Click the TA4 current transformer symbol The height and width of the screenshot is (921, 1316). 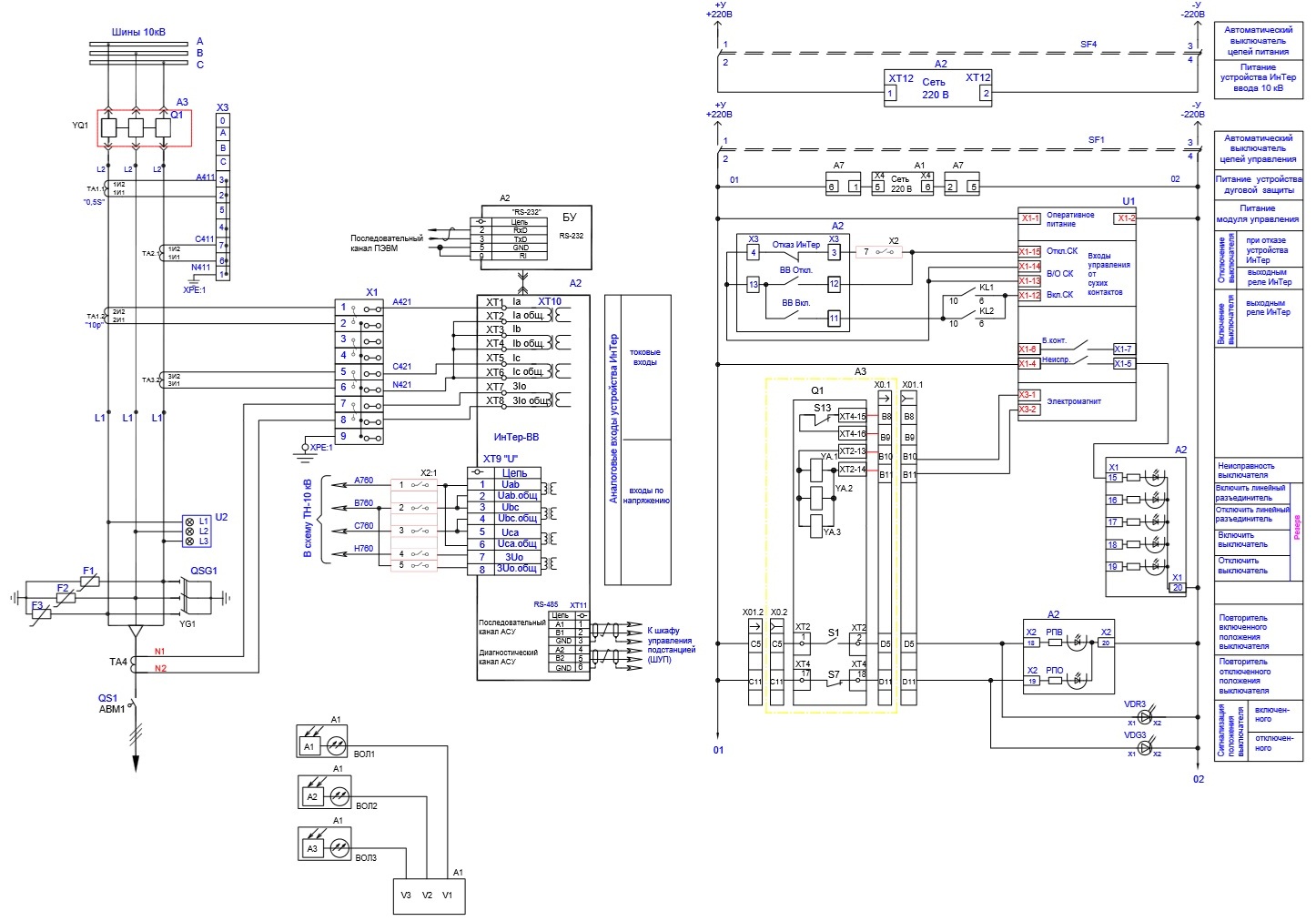click(135, 663)
